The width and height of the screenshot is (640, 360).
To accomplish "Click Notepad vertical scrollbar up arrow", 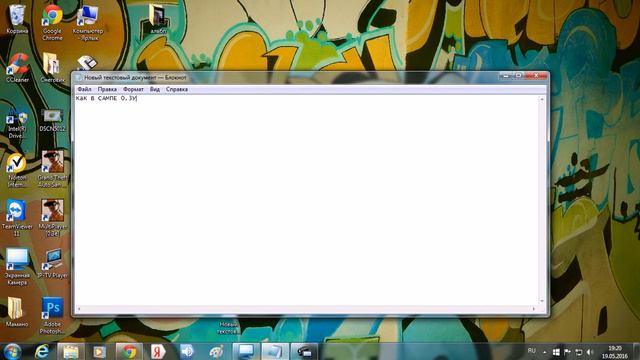I will tap(542, 99).
